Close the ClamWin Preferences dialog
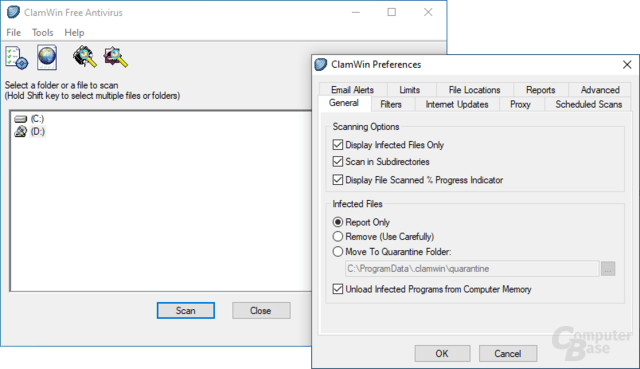The height and width of the screenshot is (369, 640). (627, 64)
